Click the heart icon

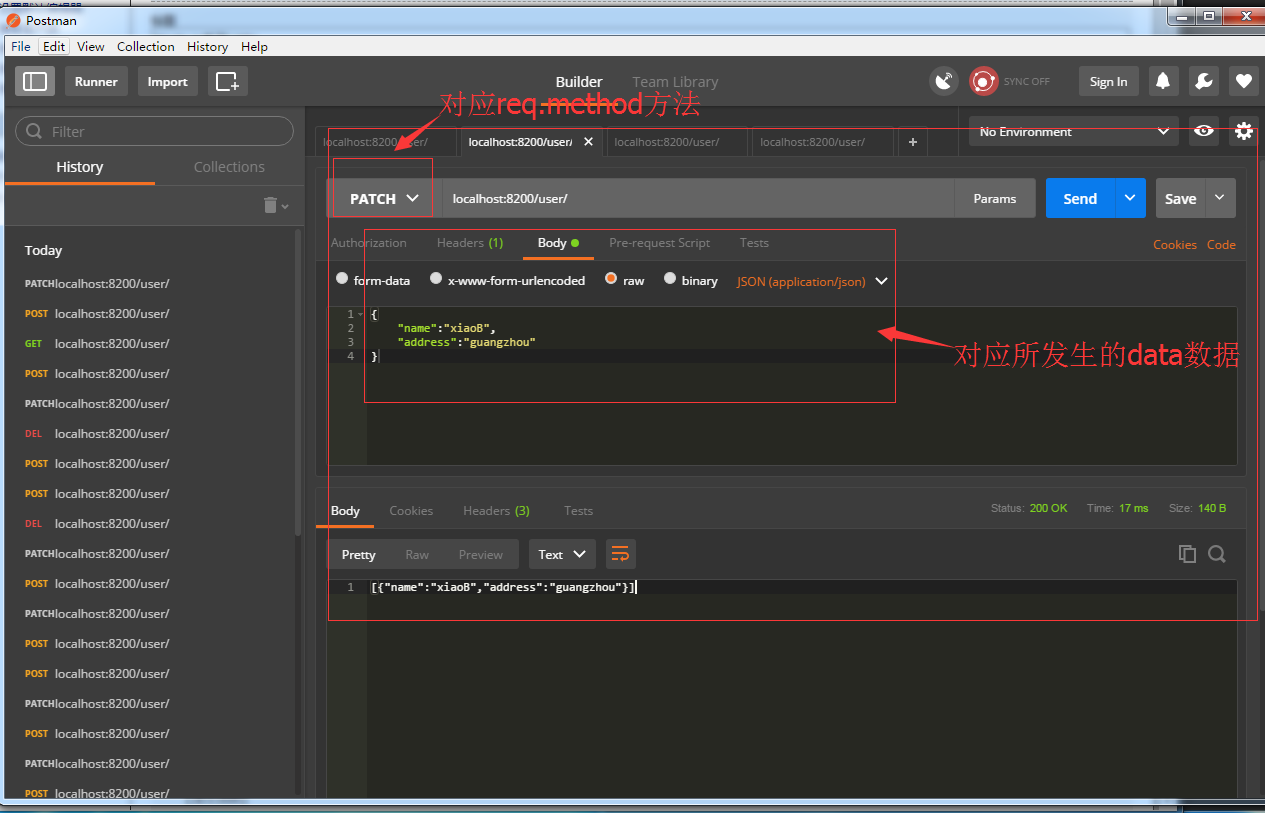pyautogui.click(x=1244, y=82)
